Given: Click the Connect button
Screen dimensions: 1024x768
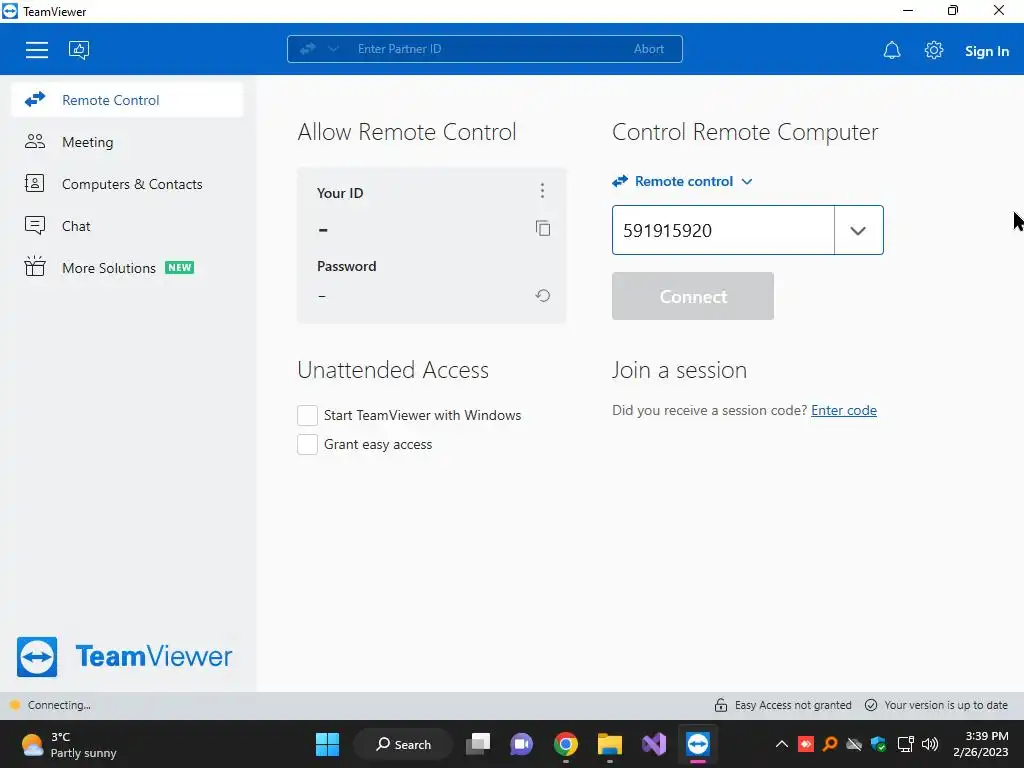Looking at the screenshot, I should click(693, 296).
